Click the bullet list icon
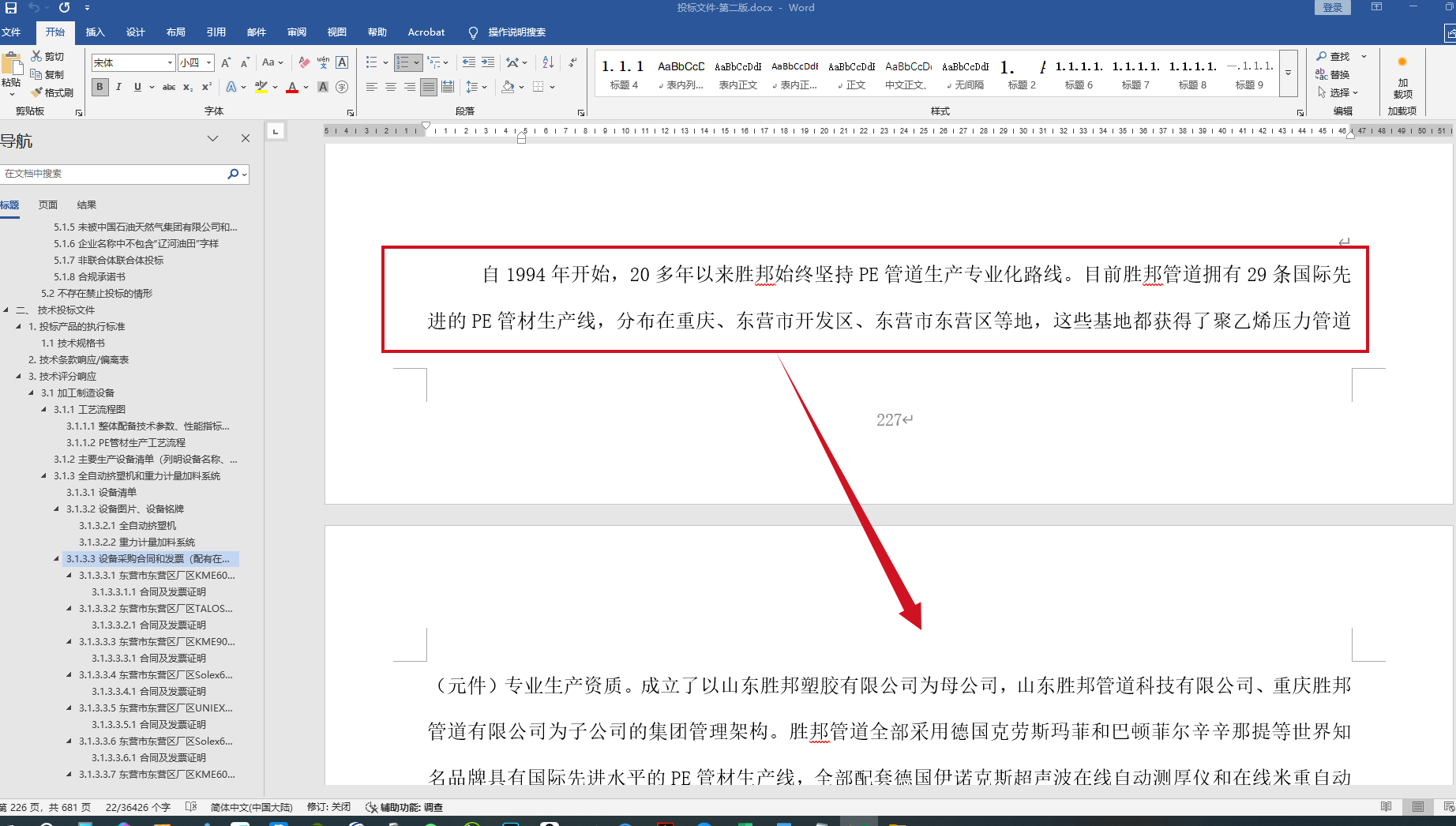Screen dimensions: 1456x826 372,62
